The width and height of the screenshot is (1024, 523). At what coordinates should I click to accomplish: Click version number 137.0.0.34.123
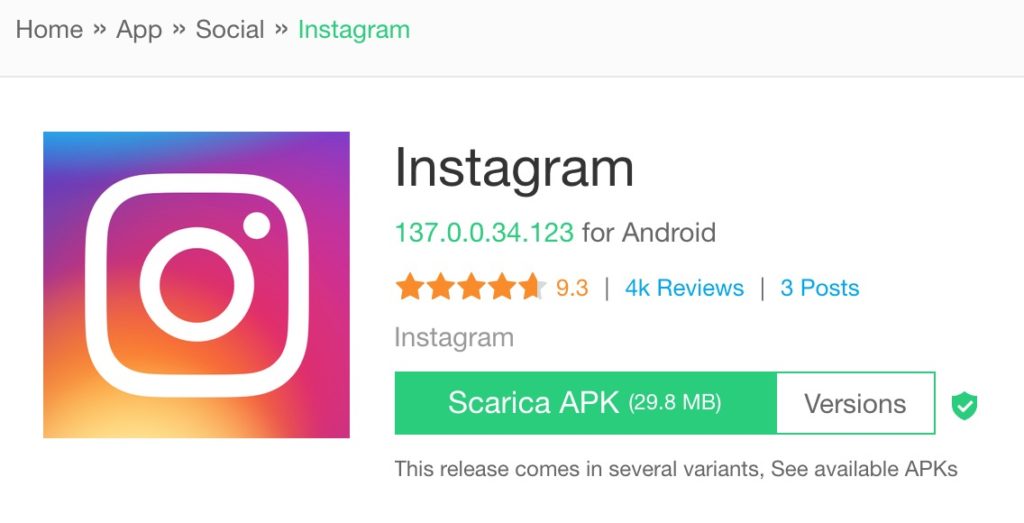[x=484, y=232]
